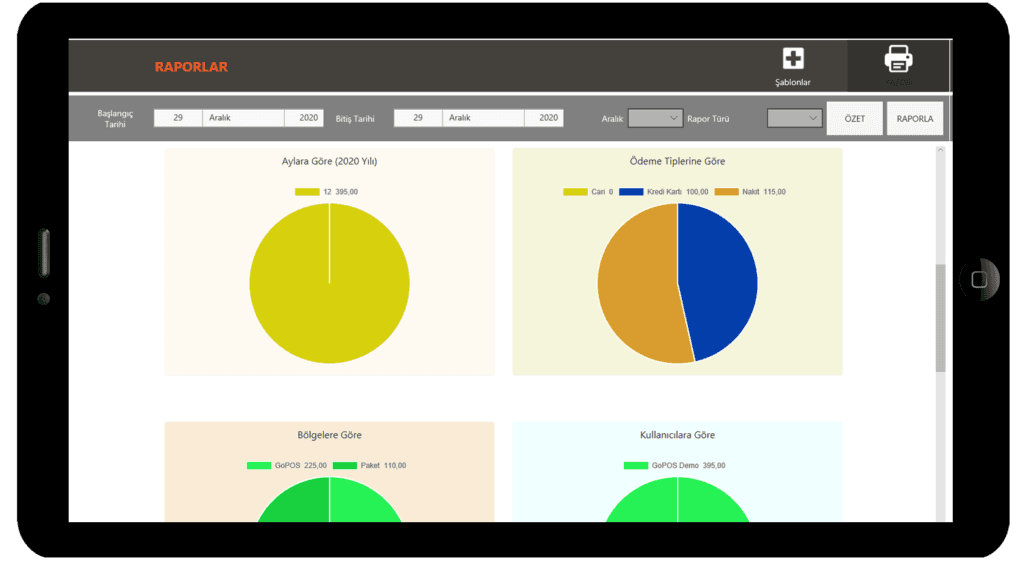Click the printer icon in the header
The height and width of the screenshot is (564, 1024).
pyautogui.click(x=899, y=59)
